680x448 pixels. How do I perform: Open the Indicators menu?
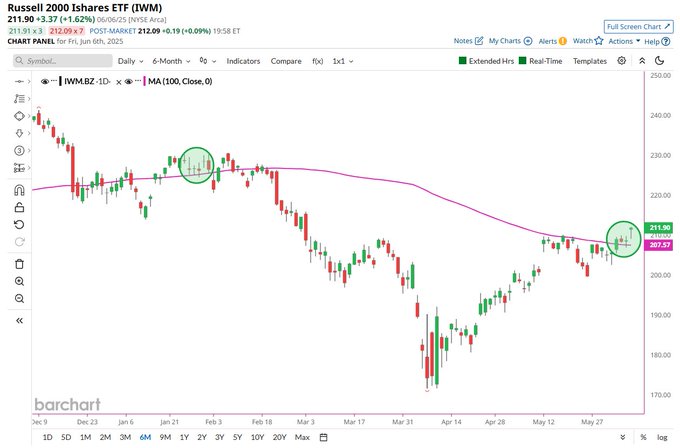(x=243, y=61)
